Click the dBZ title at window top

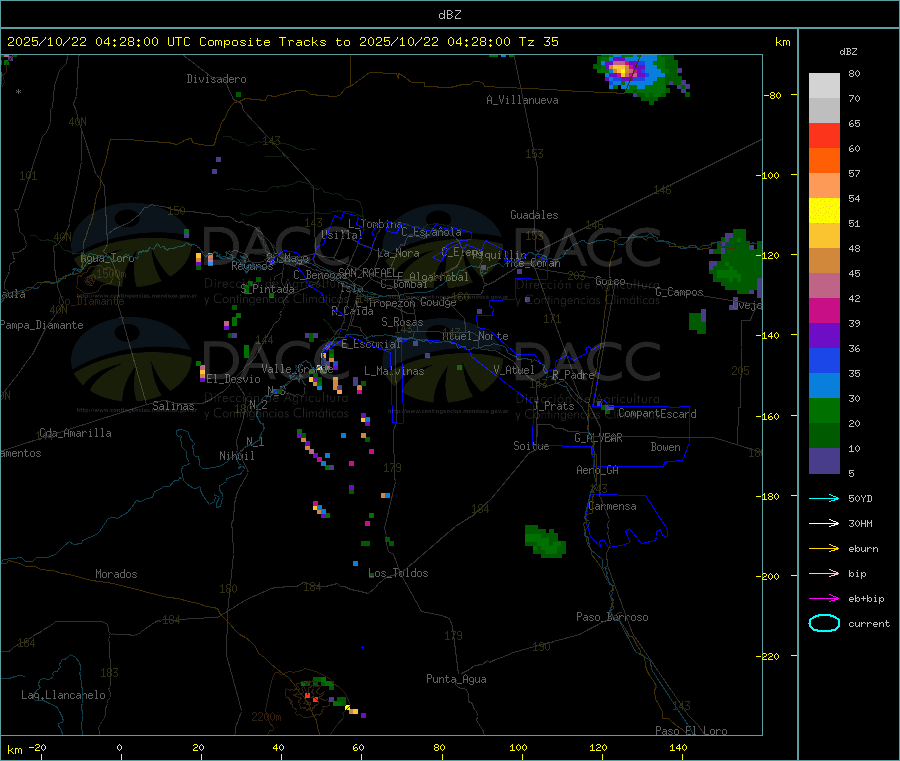tap(449, 15)
